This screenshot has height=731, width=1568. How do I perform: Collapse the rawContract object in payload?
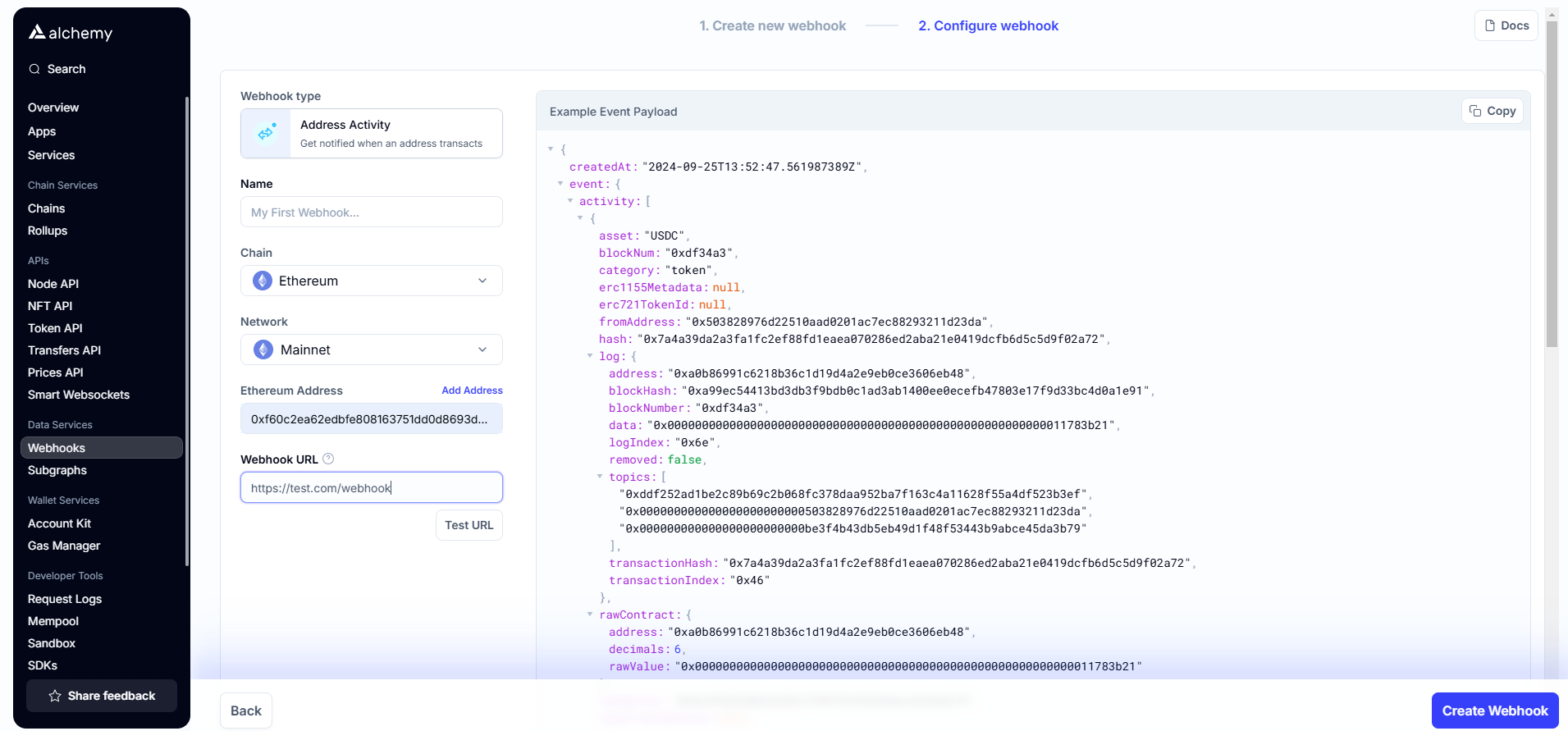point(590,614)
